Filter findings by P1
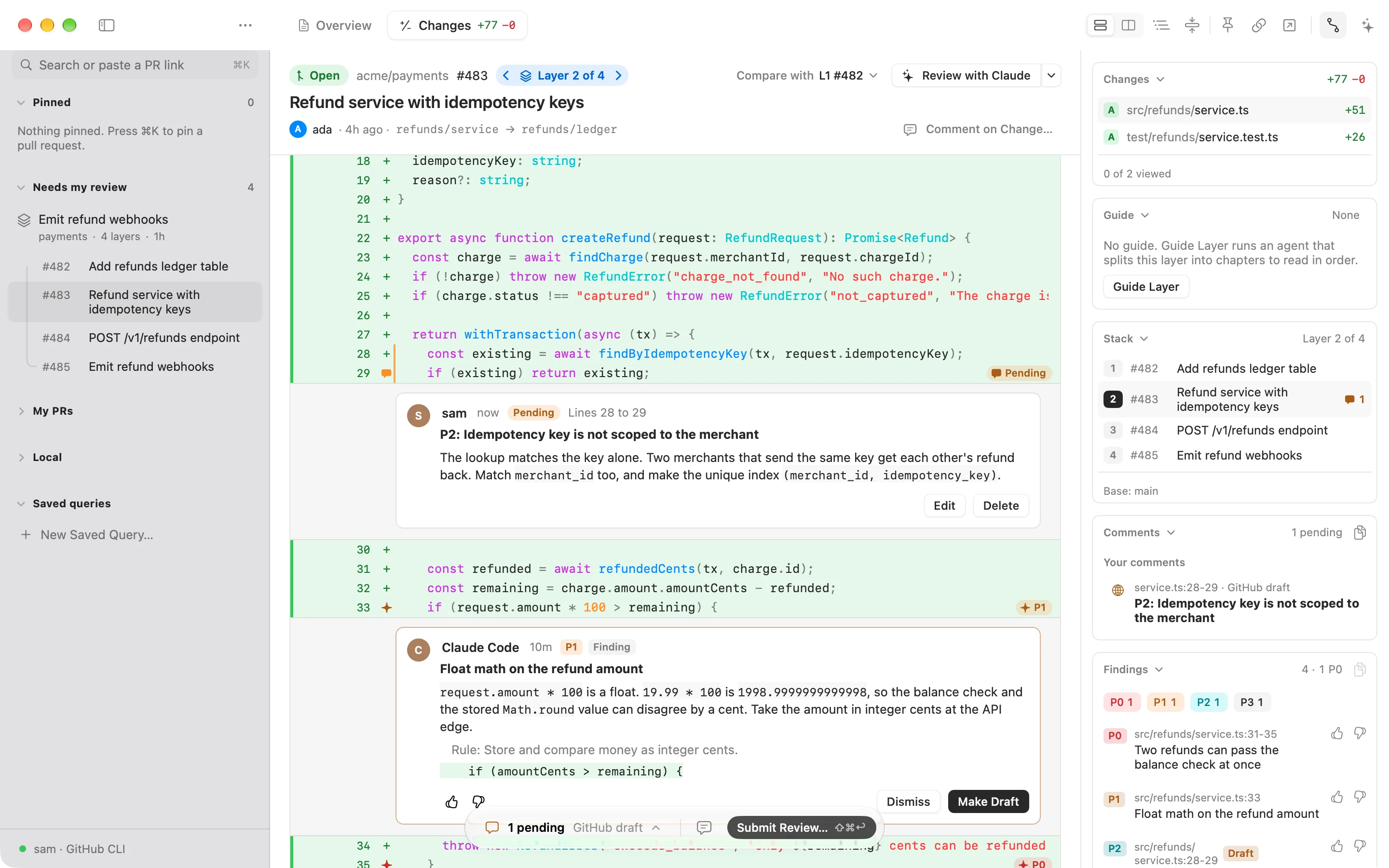The image size is (1389, 868). coord(1165,702)
